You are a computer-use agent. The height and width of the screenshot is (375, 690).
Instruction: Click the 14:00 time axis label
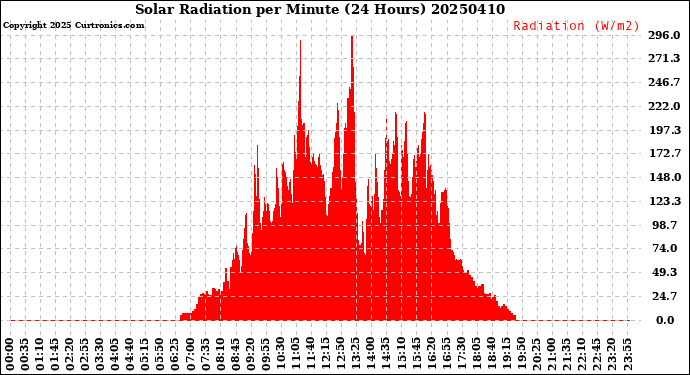(371, 355)
